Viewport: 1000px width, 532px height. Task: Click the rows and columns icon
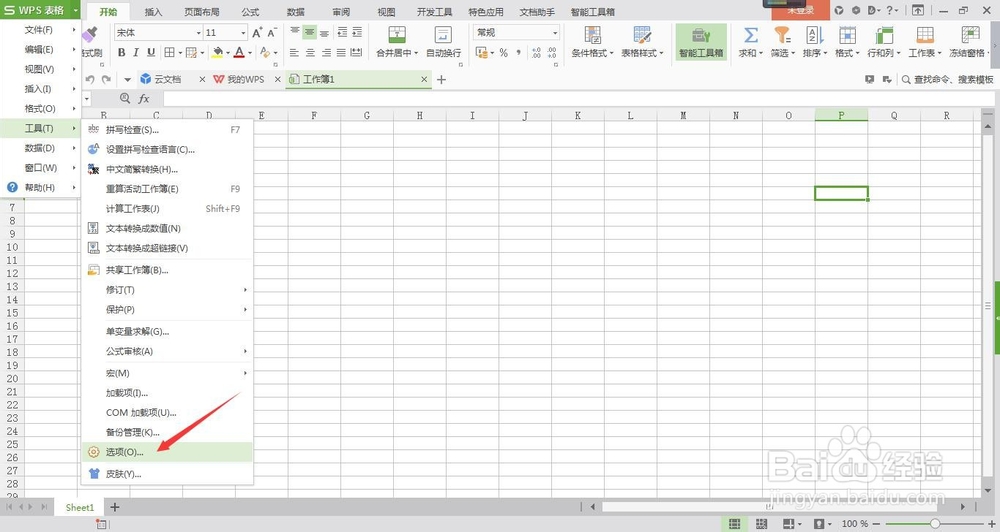click(x=884, y=35)
